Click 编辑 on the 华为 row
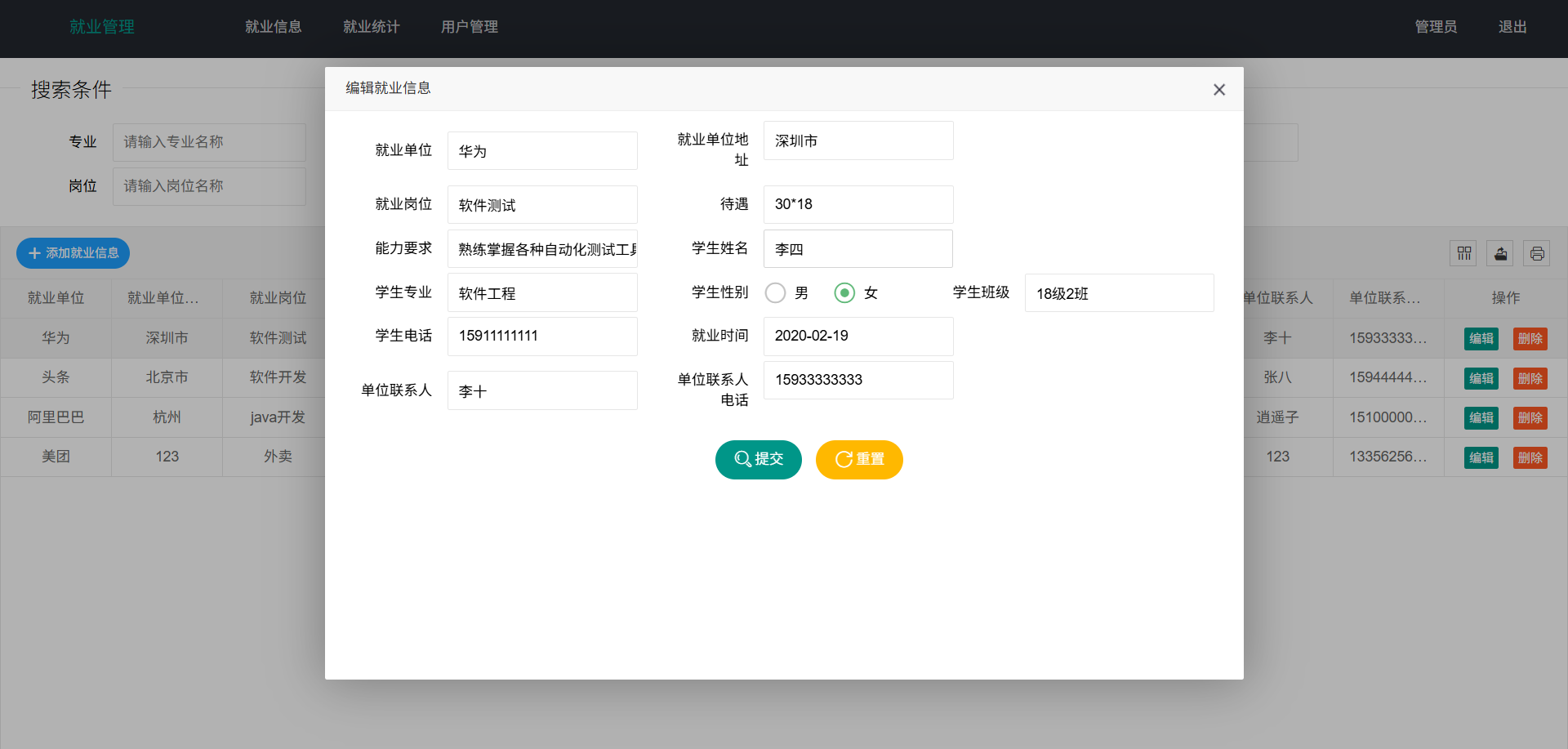The image size is (1568, 749). coord(1481,338)
